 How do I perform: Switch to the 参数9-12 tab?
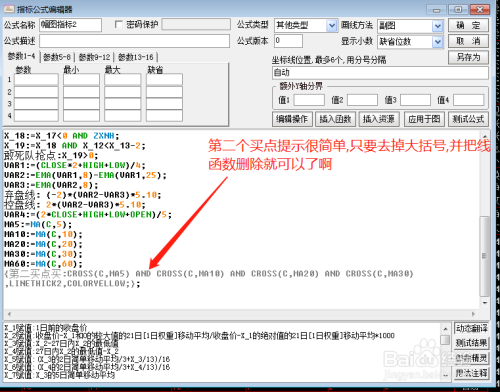[x=94, y=57]
